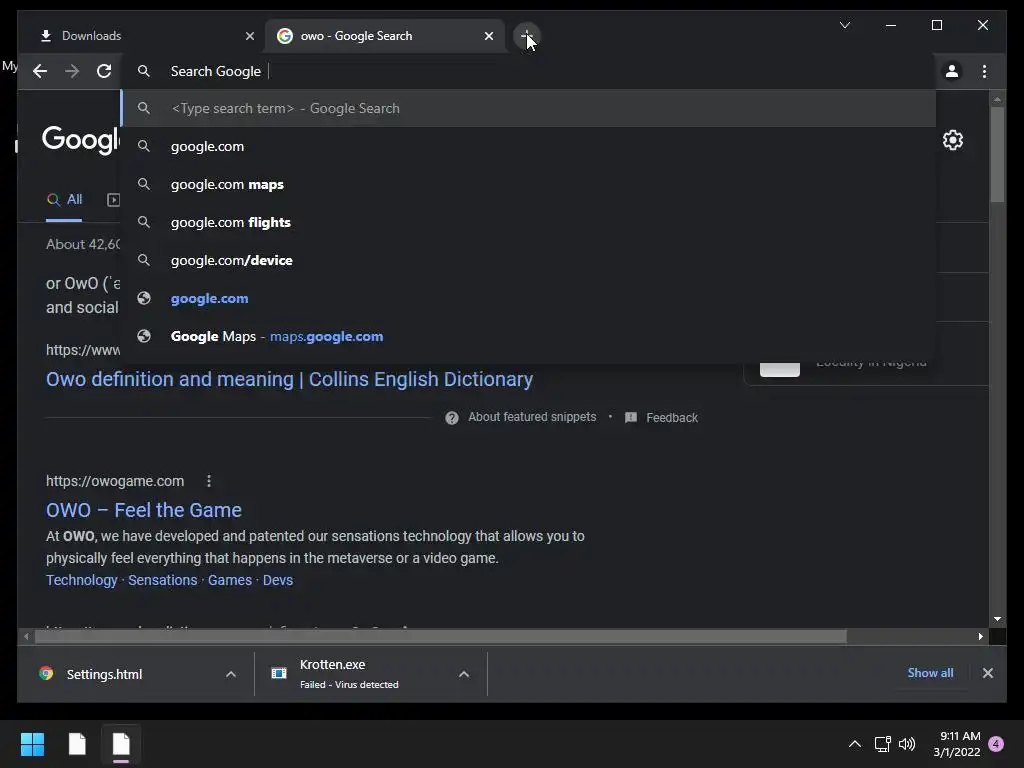Select first google.com search suggestion

(x=529, y=146)
